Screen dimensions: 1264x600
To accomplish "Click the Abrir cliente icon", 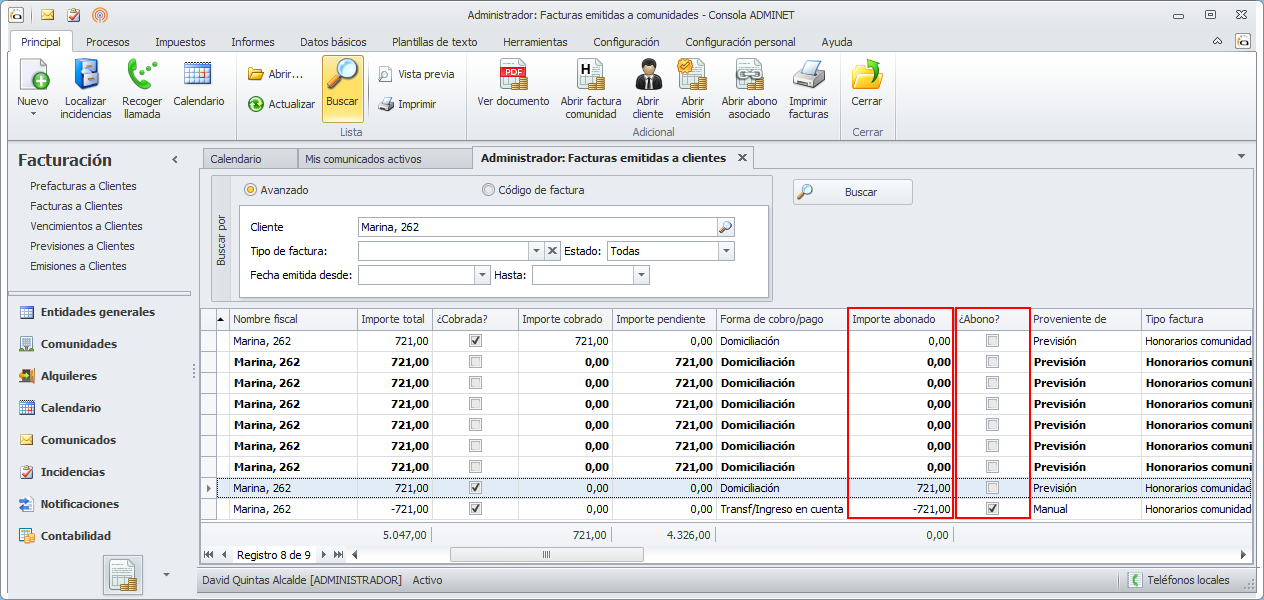I will tap(648, 76).
